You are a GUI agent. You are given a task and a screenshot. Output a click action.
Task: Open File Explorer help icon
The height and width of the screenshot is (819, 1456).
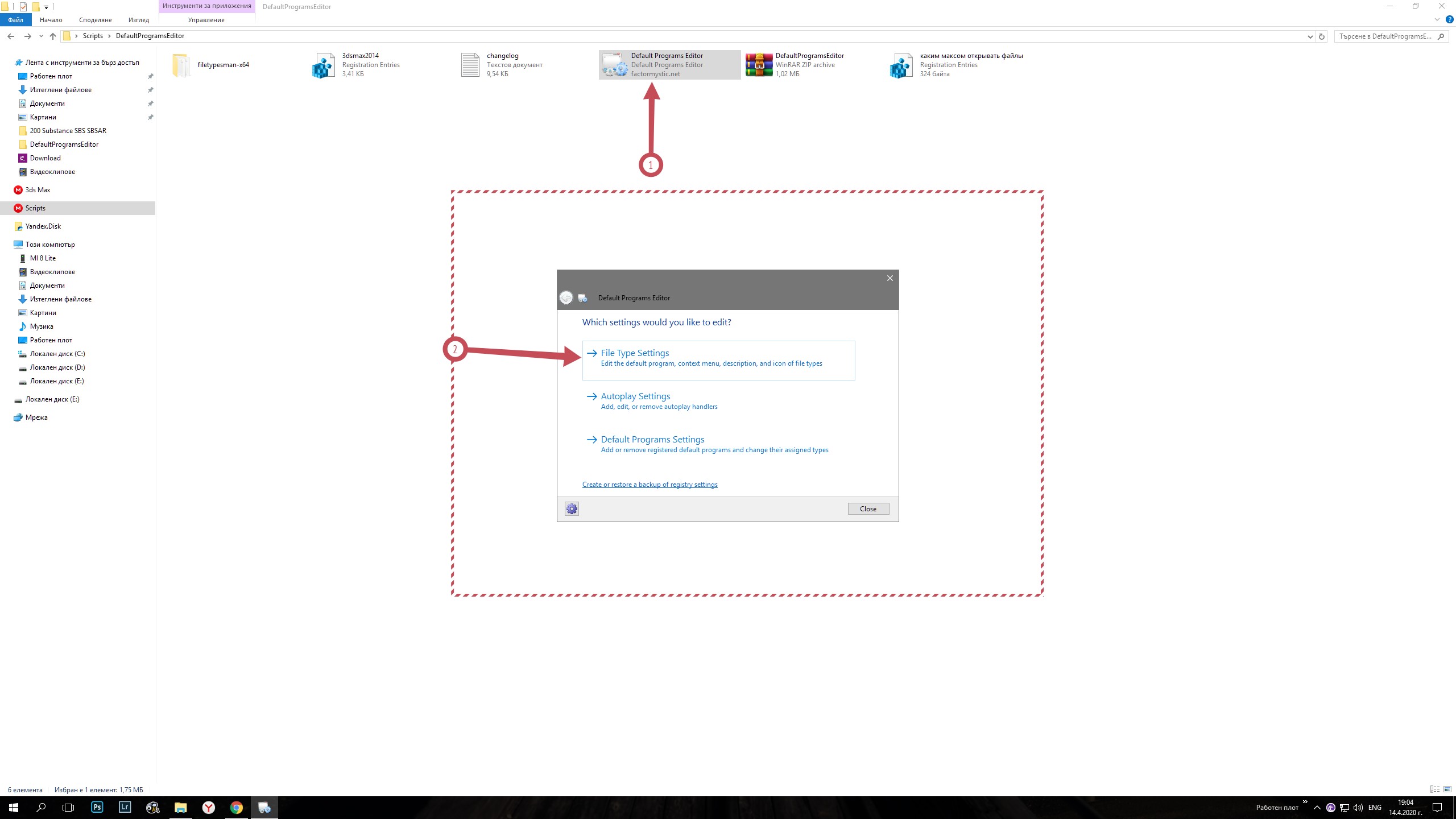[1450, 20]
